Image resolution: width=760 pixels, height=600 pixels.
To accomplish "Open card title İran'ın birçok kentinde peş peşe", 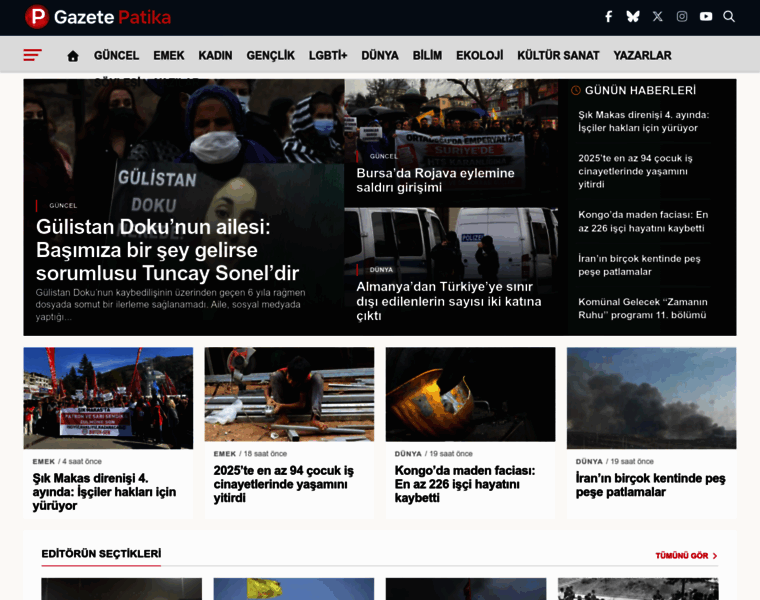I will (x=650, y=485).
